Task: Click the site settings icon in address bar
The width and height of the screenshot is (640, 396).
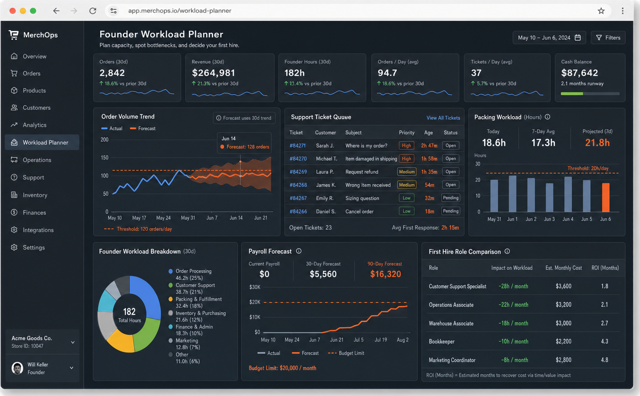Action: [x=113, y=11]
